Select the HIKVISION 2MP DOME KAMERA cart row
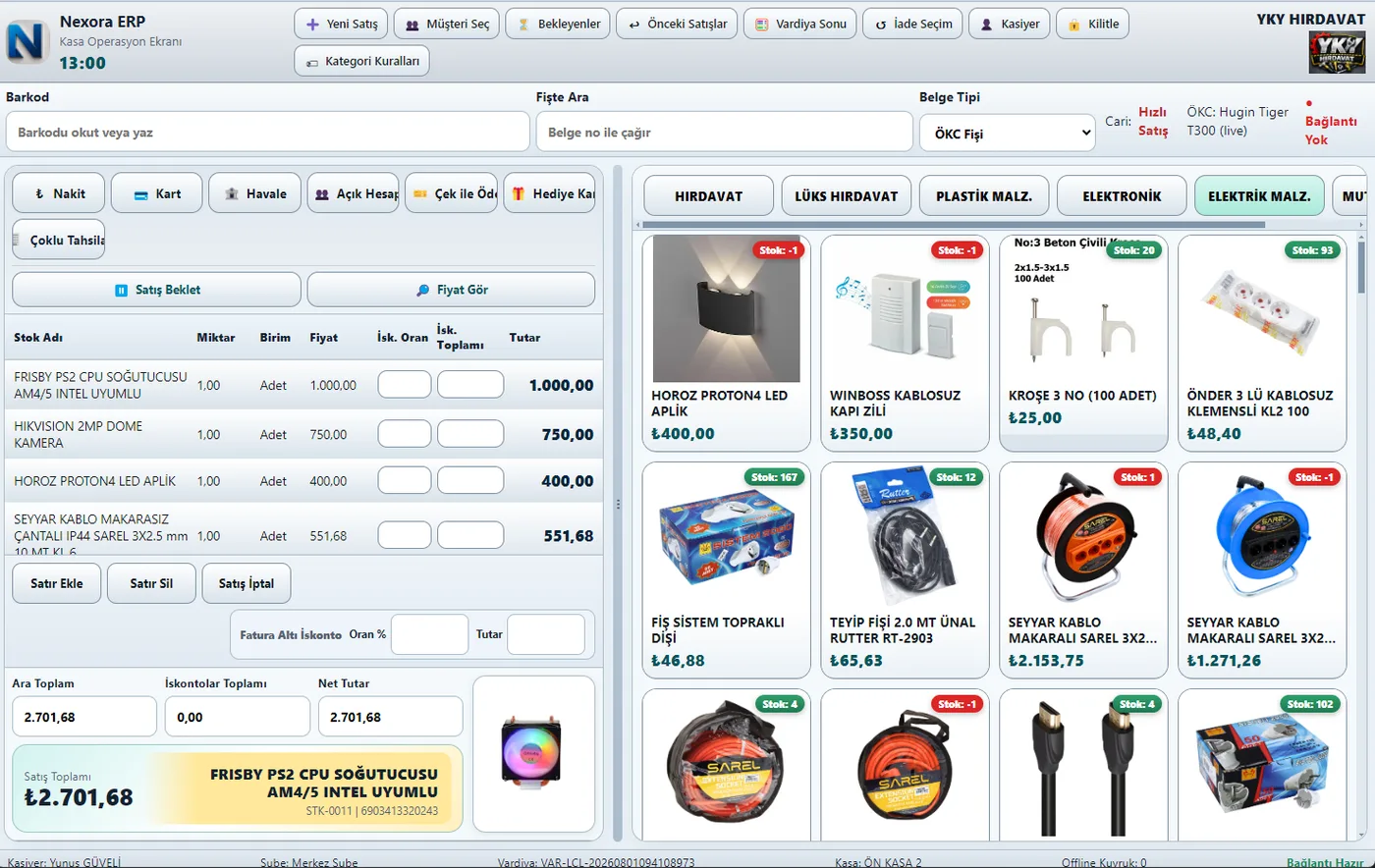 tap(303, 434)
